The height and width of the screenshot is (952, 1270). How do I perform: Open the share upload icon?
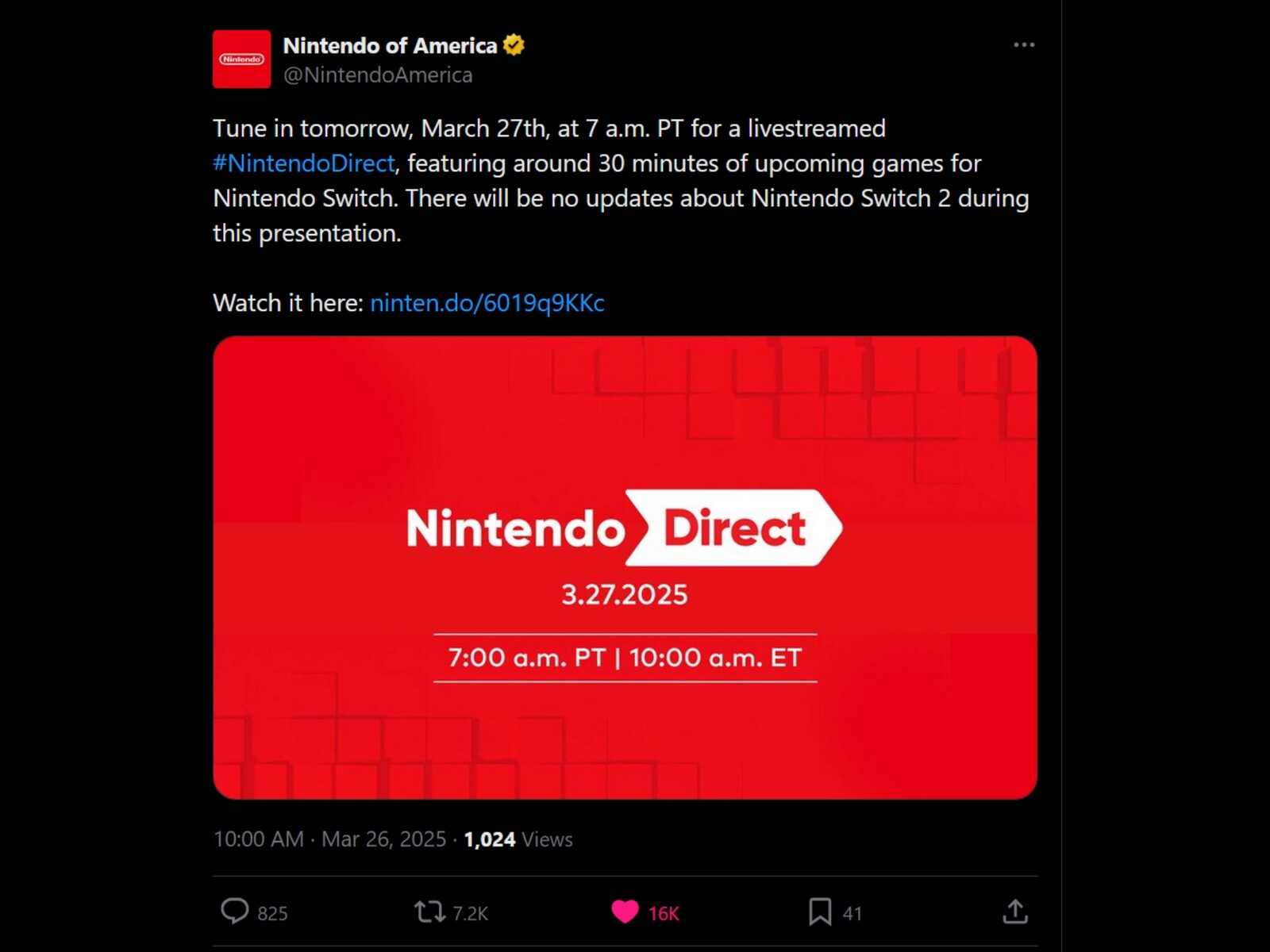[1015, 912]
